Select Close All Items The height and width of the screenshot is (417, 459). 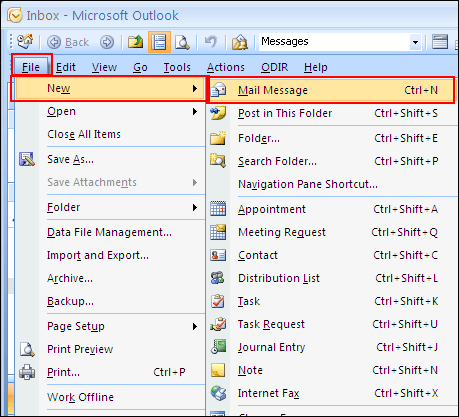[109, 134]
